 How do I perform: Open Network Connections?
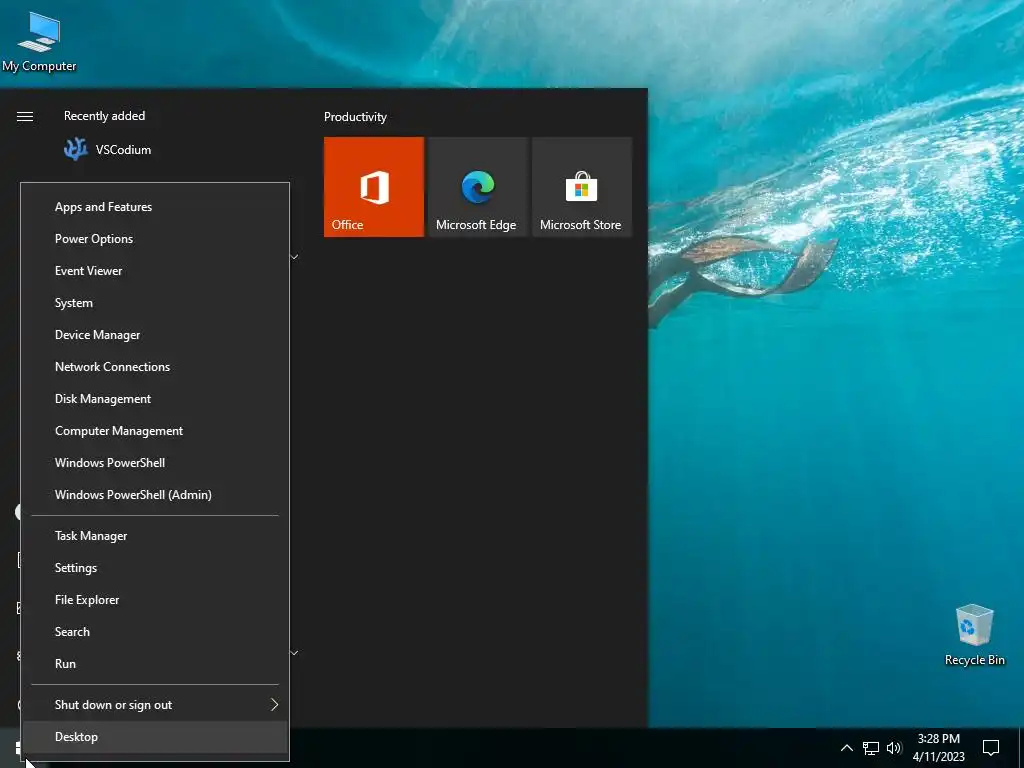[x=155, y=367]
